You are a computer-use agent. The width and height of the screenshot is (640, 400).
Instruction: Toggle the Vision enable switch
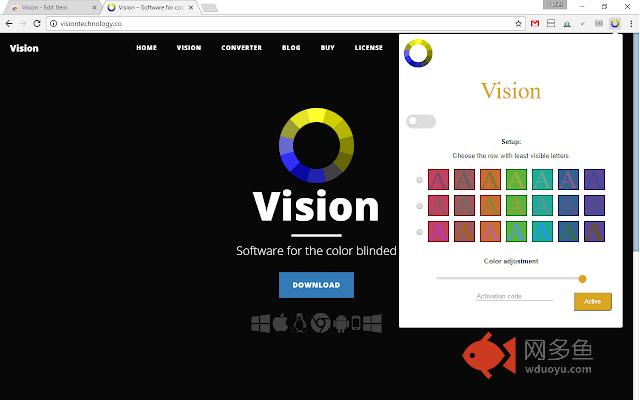(421, 121)
